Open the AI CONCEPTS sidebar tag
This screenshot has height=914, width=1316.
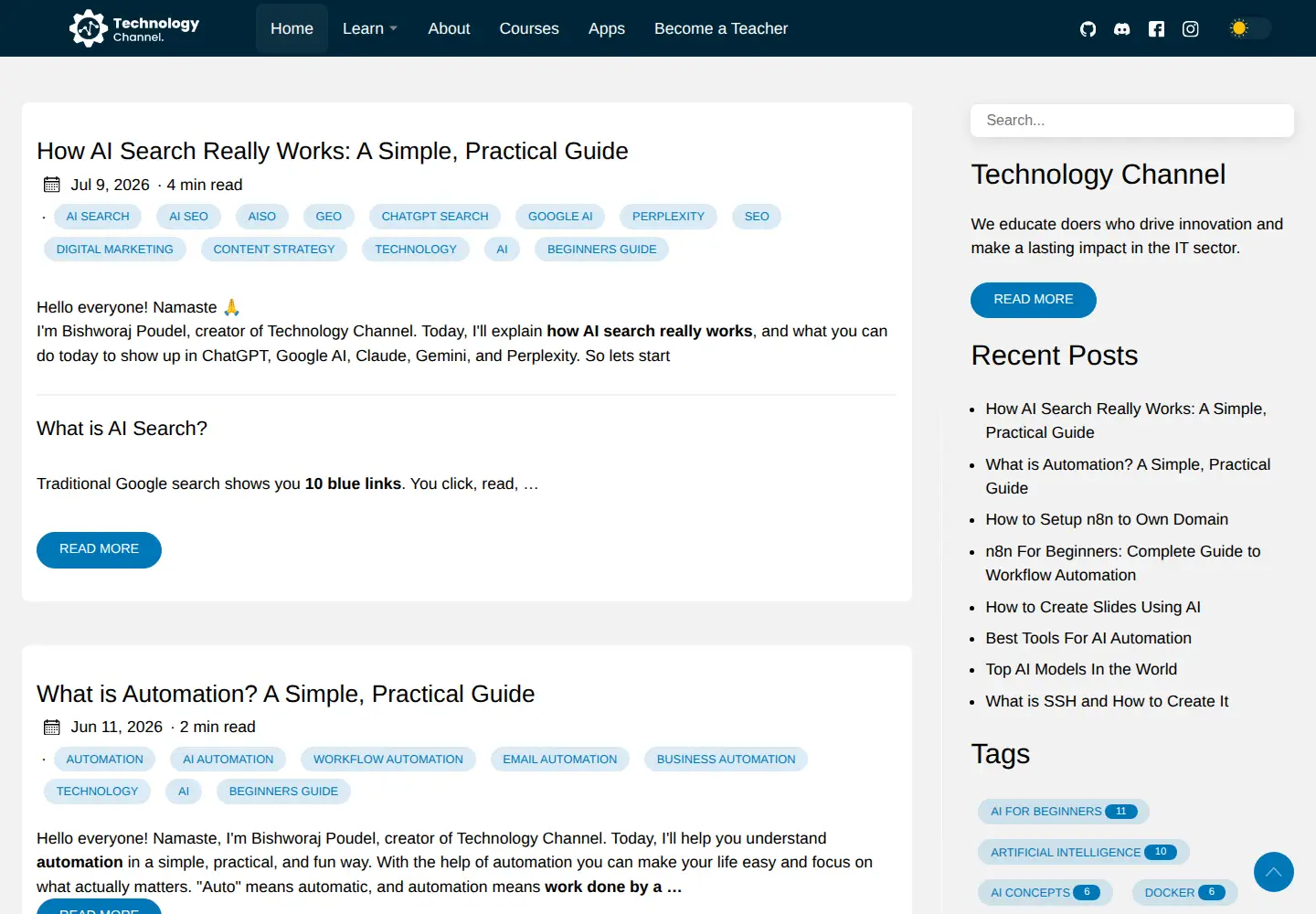click(x=1045, y=893)
